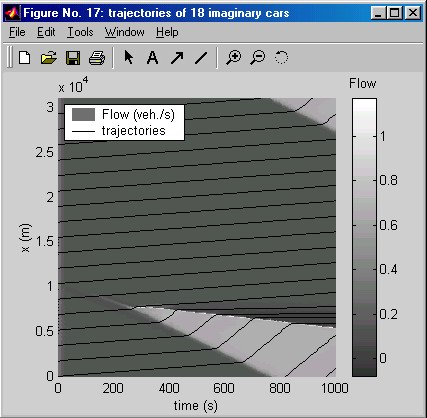Click the y-axis tick label '2.5'
Viewport: 427px width, 418px height.
(x=44, y=152)
